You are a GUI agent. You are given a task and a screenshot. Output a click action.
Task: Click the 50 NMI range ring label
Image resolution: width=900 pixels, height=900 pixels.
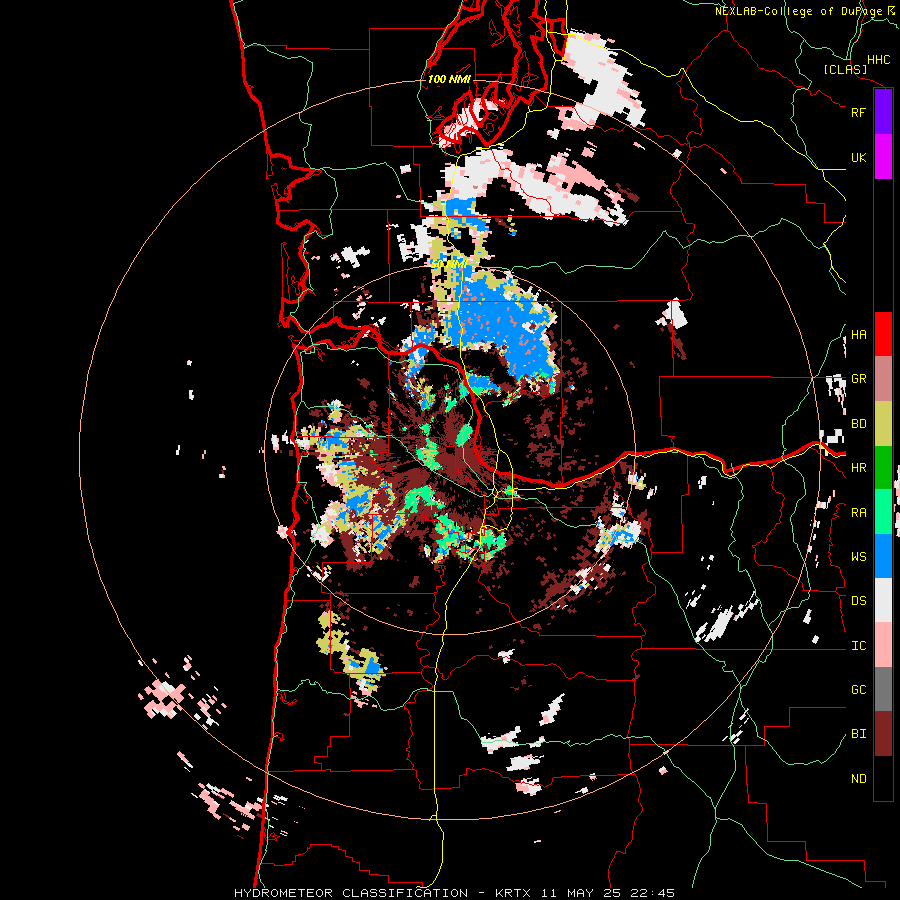pos(449,264)
